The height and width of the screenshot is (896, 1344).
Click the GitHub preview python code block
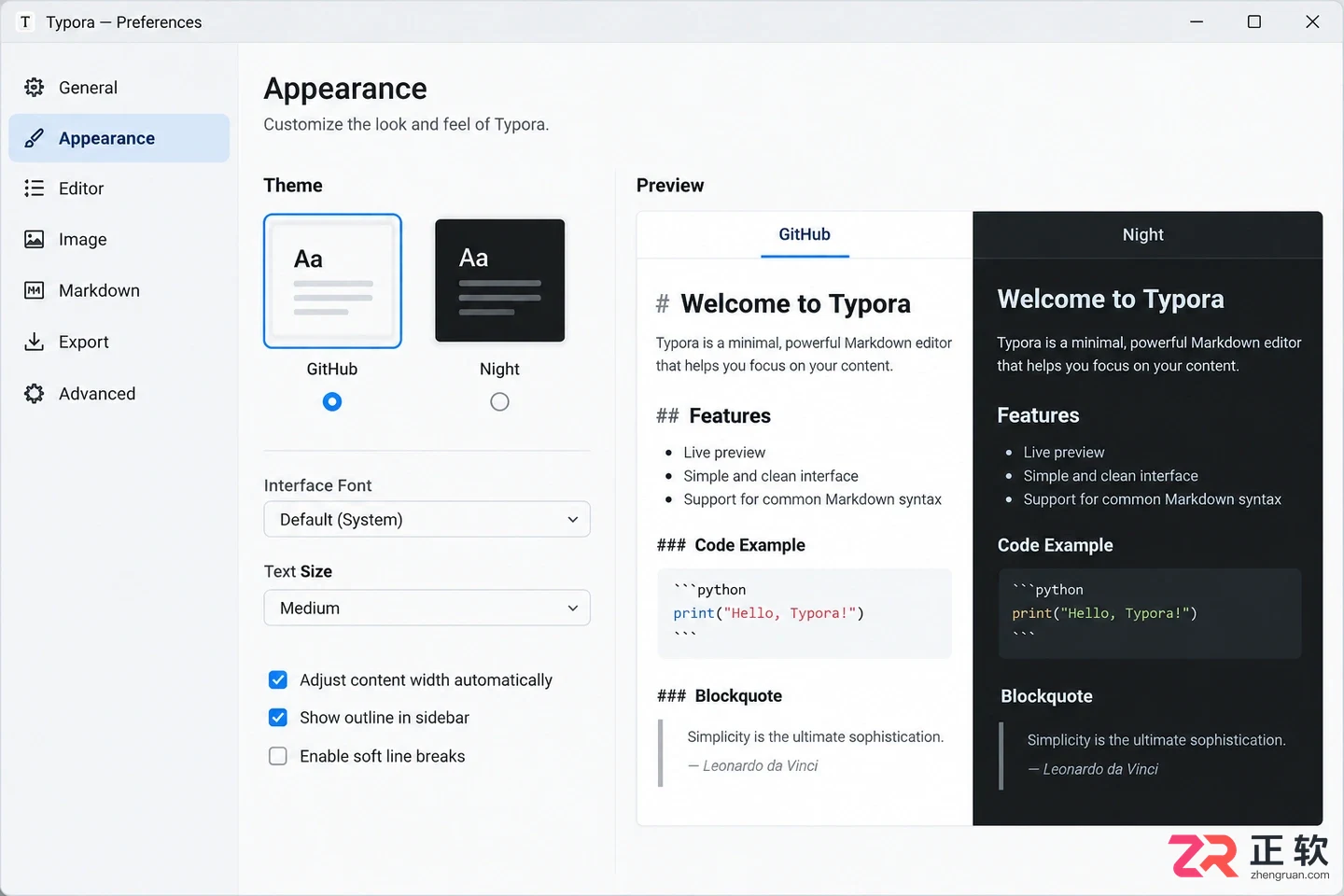point(804,613)
